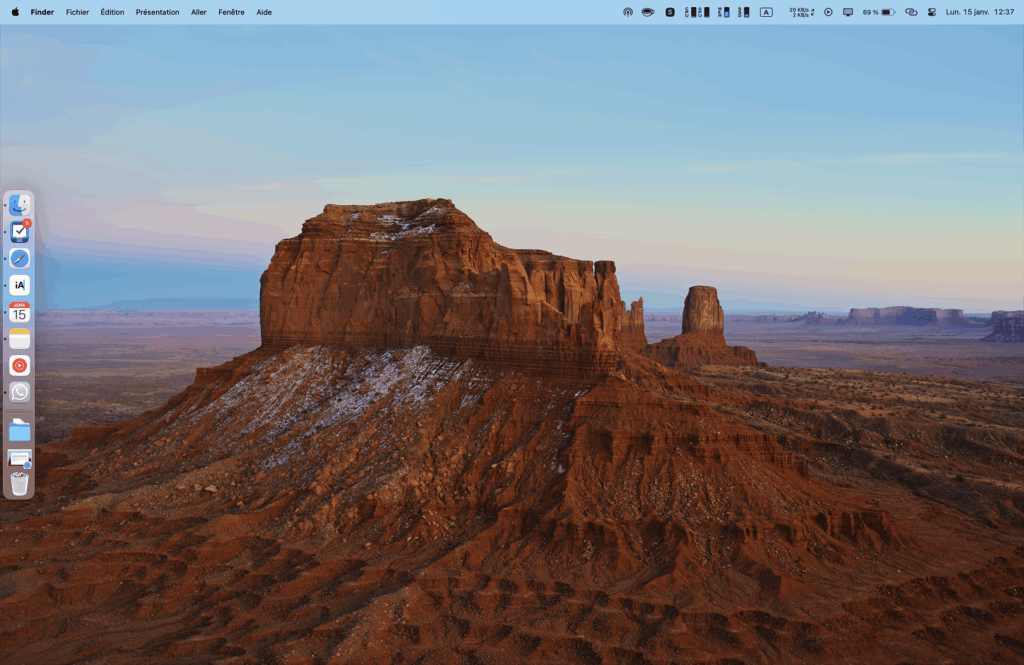Screen dimensions: 1024x665
Task: Open the Fichier menu
Action: [x=77, y=12]
